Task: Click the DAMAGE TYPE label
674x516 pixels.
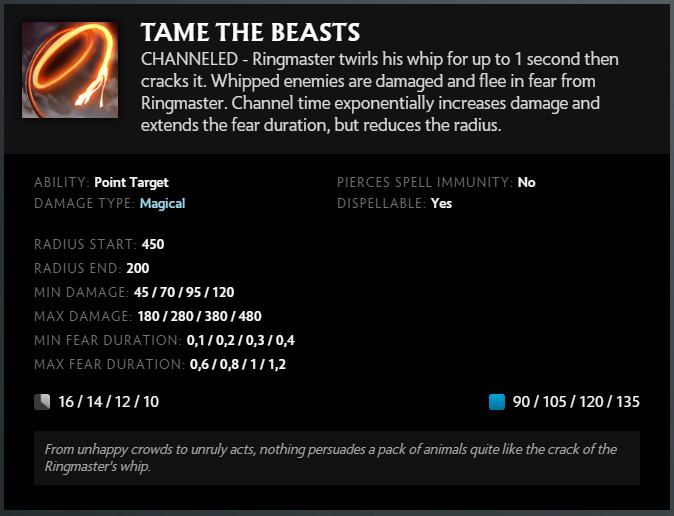Action: click(84, 203)
